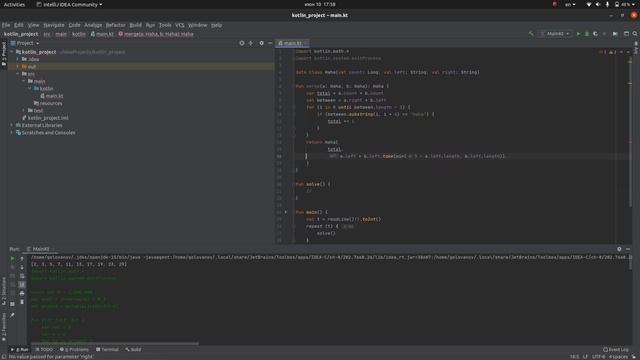Click Search Everywhere magnifier icon
Viewport: 640px width, 360px height.
(635, 34)
